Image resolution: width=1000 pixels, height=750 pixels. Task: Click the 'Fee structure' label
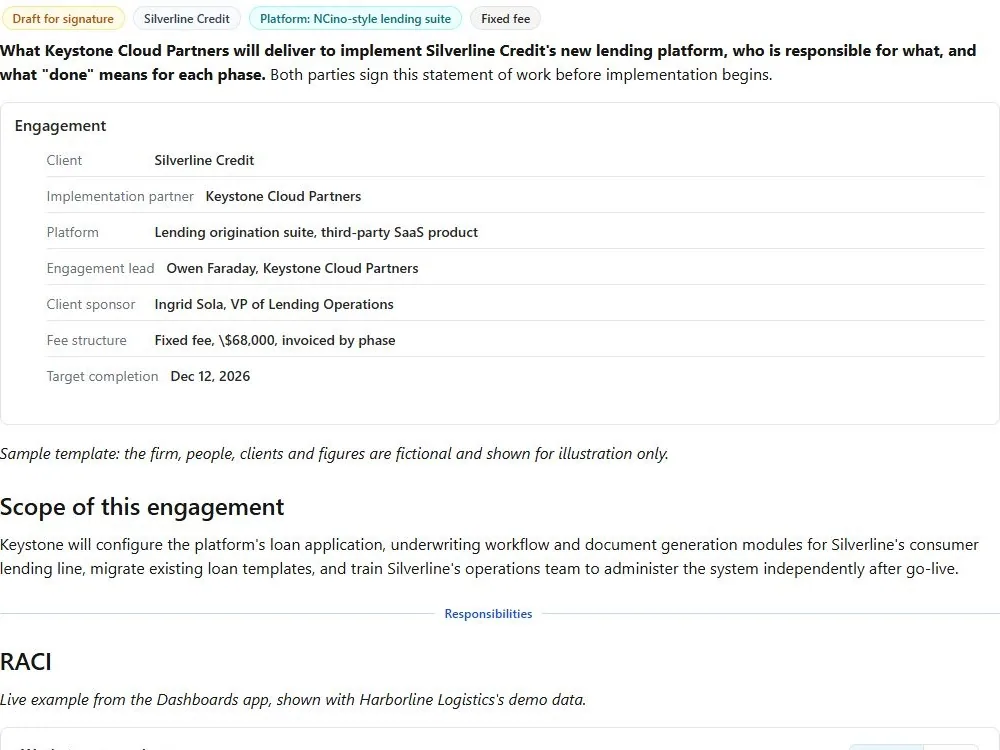pos(87,341)
